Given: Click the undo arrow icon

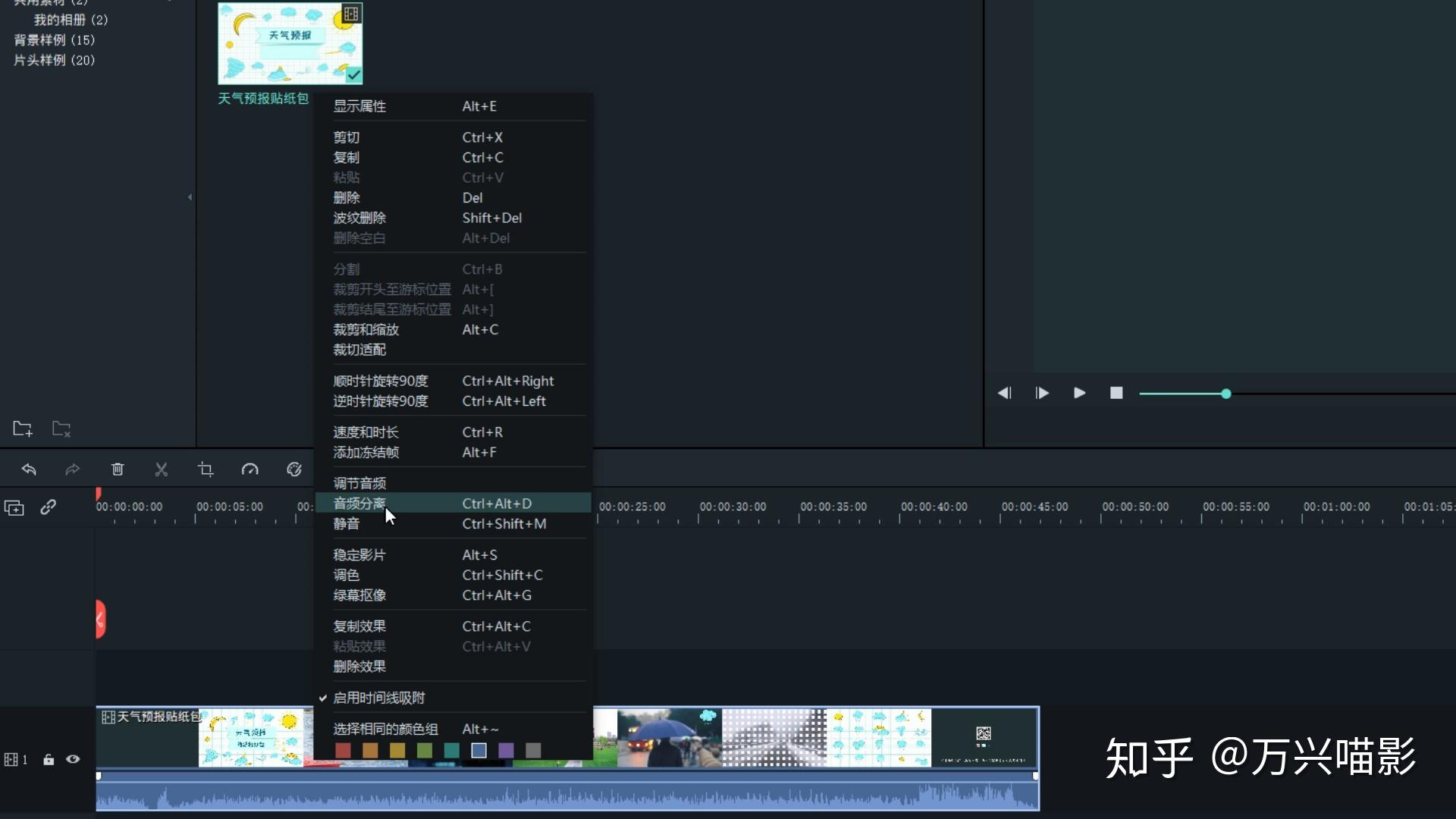Looking at the screenshot, I should coord(29,469).
